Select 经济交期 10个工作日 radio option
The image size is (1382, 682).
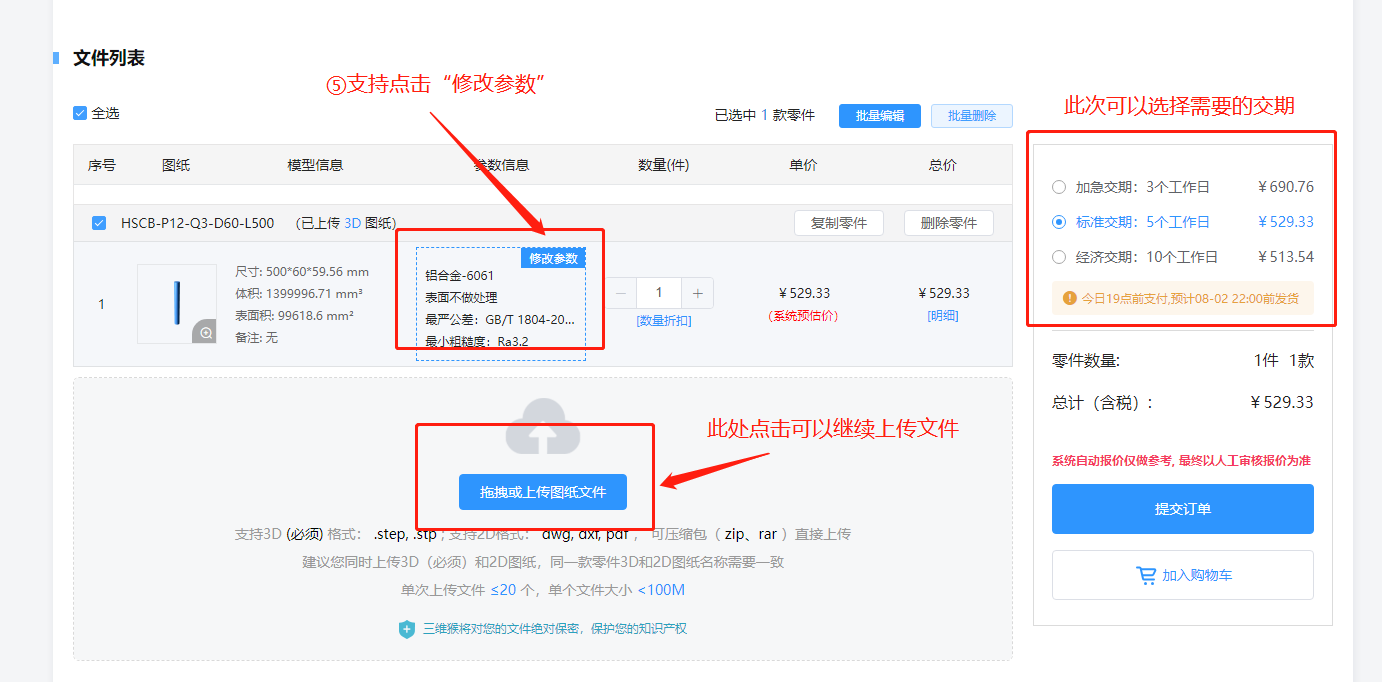click(x=1059, y=257)
